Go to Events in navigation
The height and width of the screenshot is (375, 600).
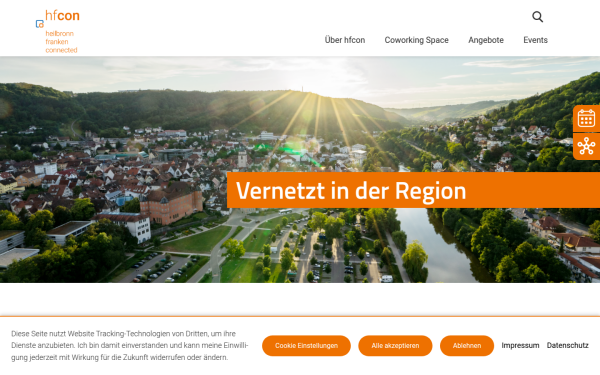535,40
